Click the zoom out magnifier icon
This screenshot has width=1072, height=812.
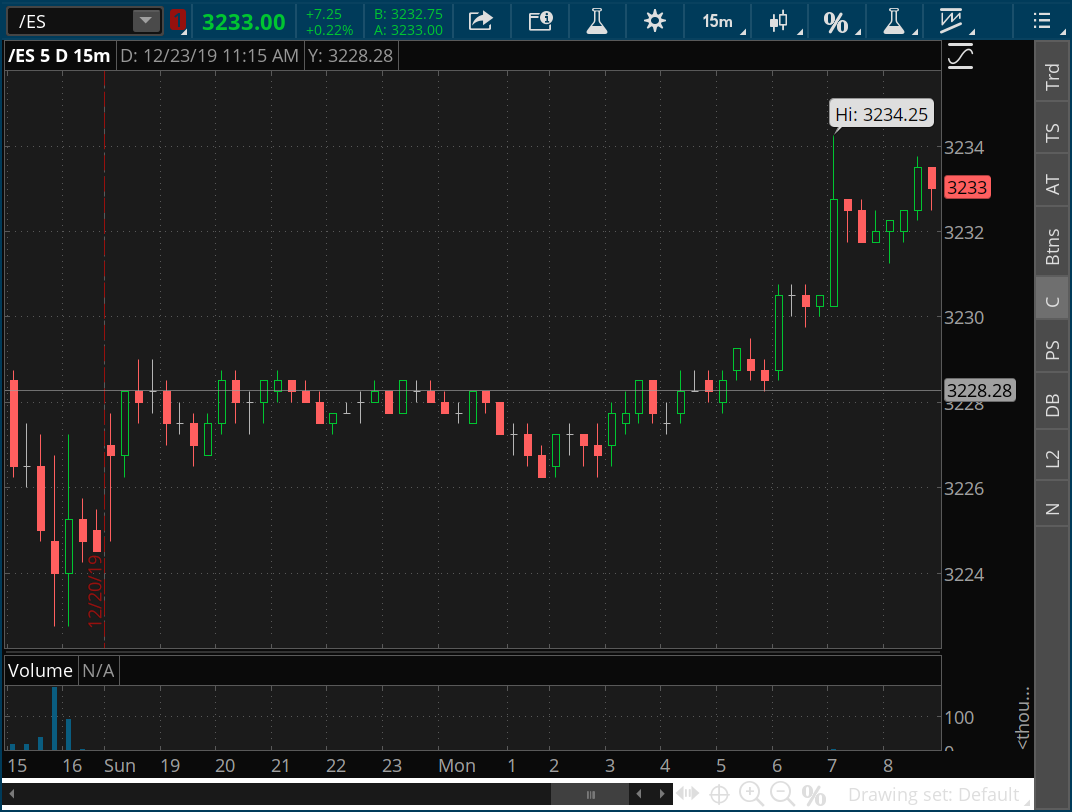click(781, 794)
